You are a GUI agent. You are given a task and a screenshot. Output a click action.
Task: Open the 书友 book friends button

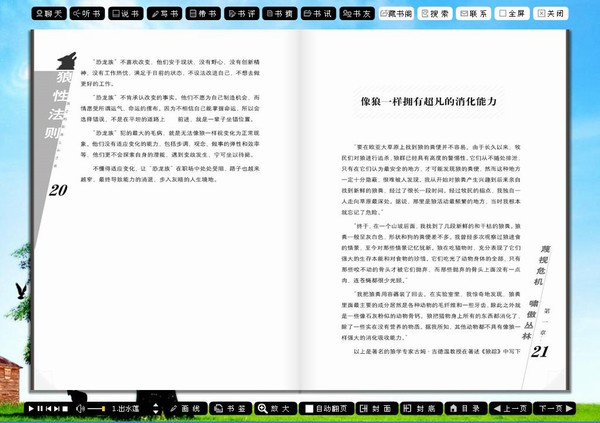point(357,14)
